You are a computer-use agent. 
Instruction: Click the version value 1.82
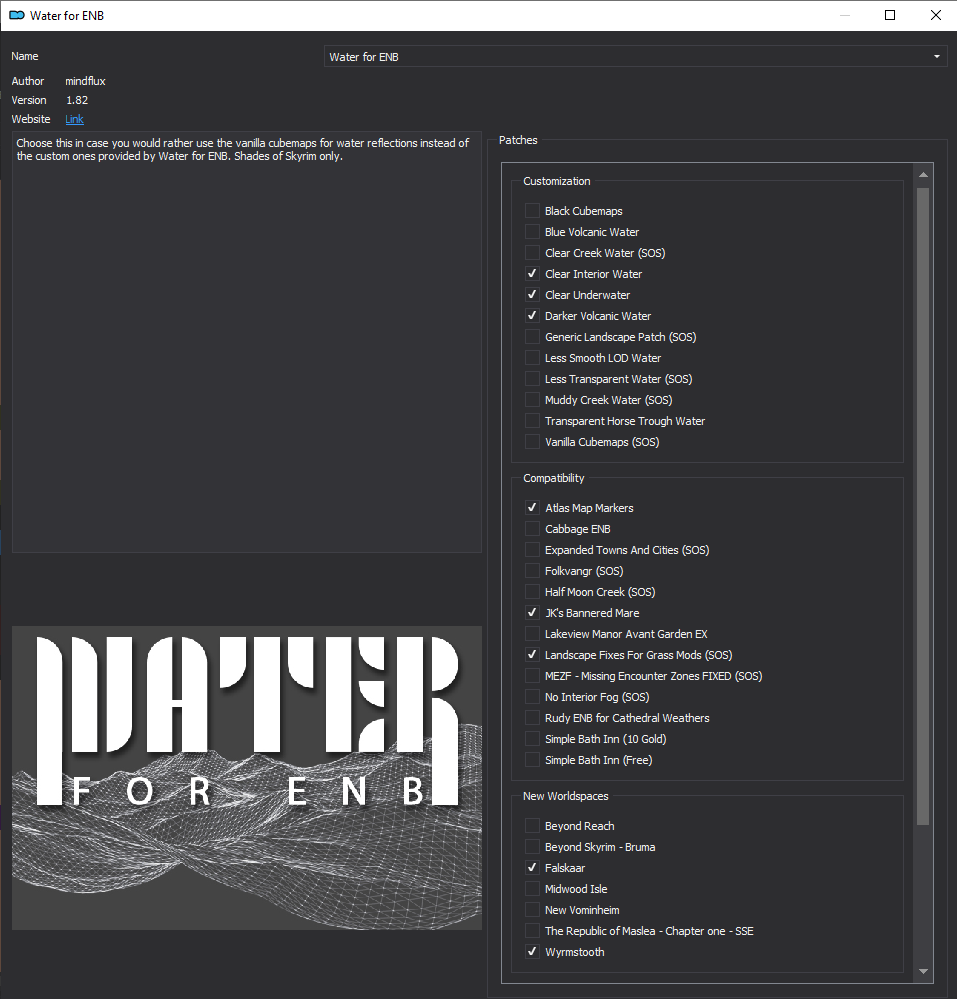77,100
